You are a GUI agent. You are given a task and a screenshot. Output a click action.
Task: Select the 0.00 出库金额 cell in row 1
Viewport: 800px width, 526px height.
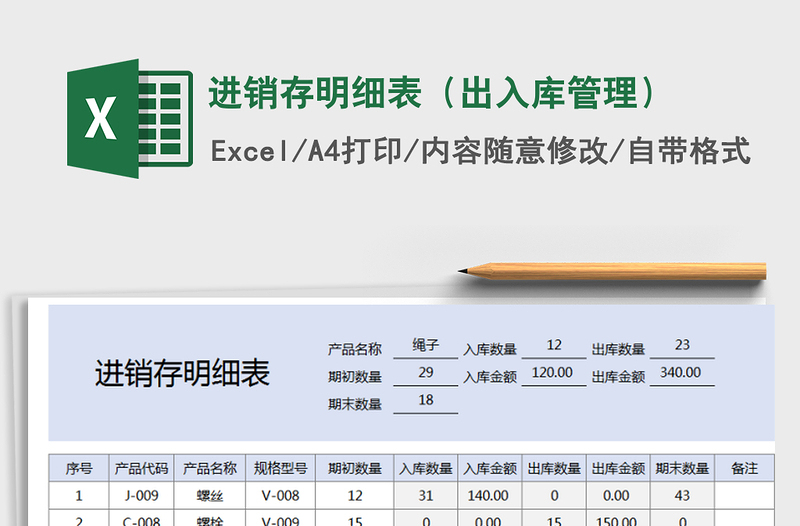618,495
